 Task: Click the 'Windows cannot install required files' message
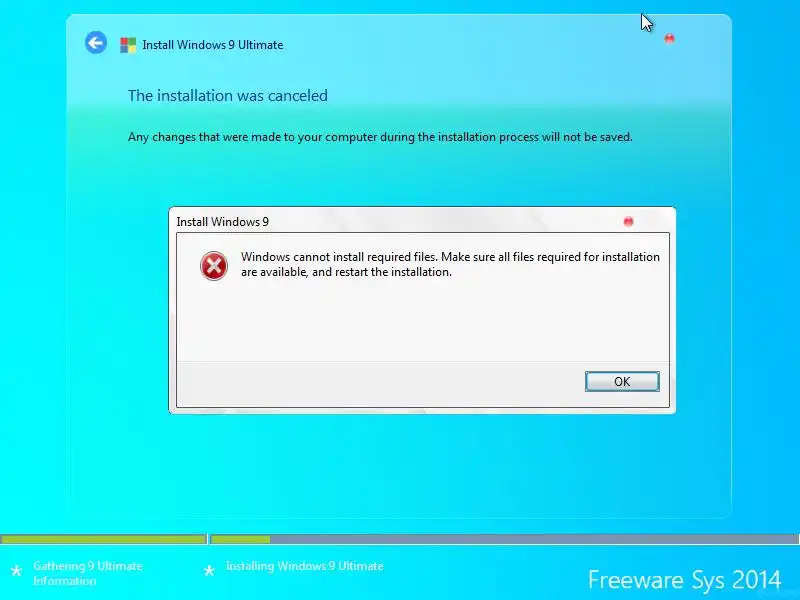click(x=450, y=264)
